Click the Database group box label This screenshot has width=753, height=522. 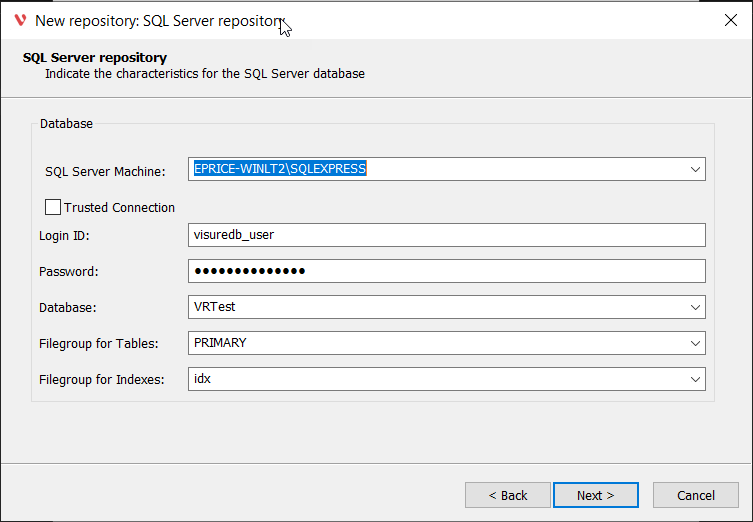pyautogui.click(x=66, y=124)
